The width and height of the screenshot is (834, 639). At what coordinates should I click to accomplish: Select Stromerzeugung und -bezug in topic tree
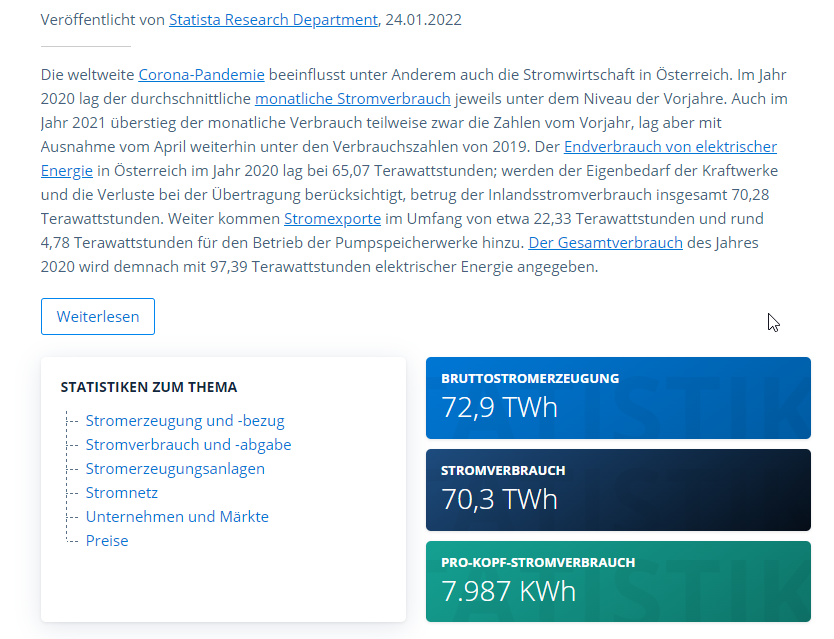185,421
